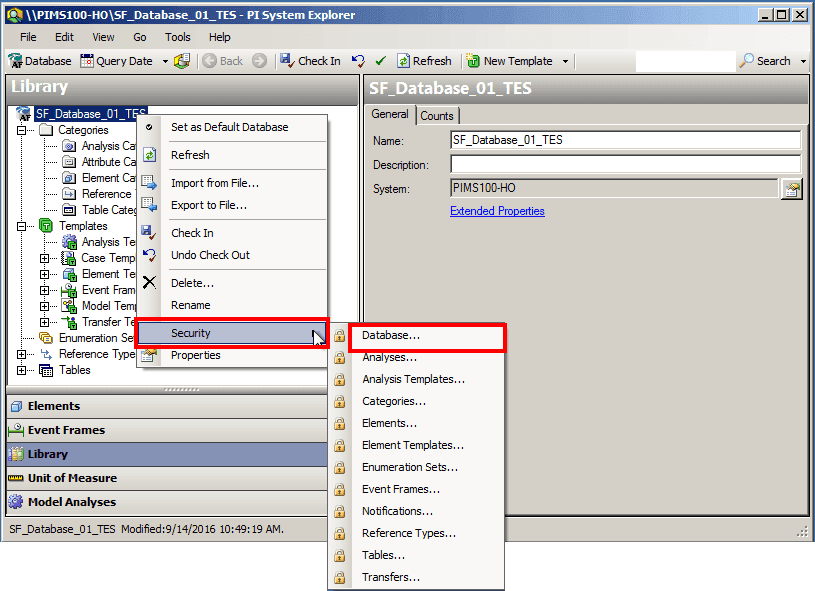Viewport: 815px width, 591px height.
Task: Click the browse icon beside the System field
Action: pos(791,187)
